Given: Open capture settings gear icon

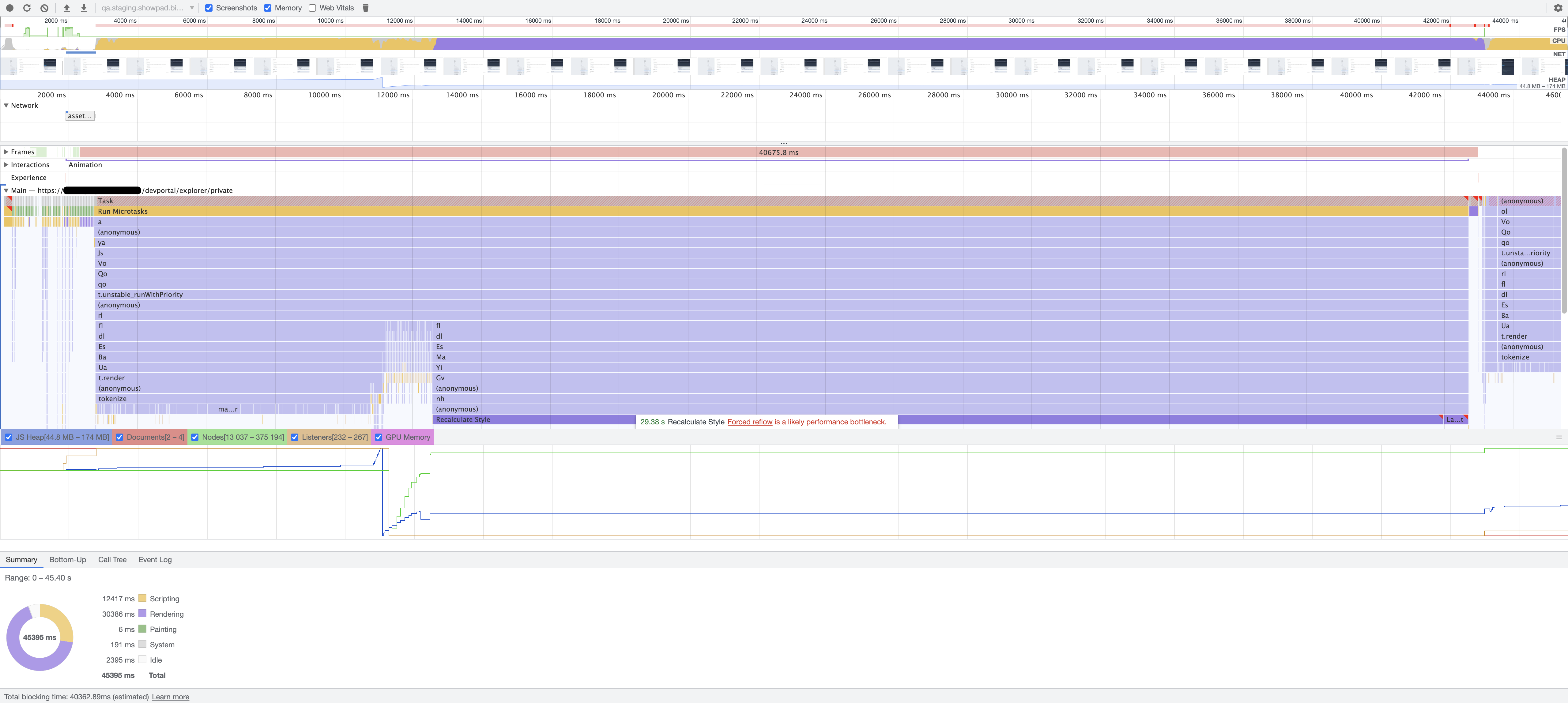Looking at the screenshot, I should (x=1558, y=8).
